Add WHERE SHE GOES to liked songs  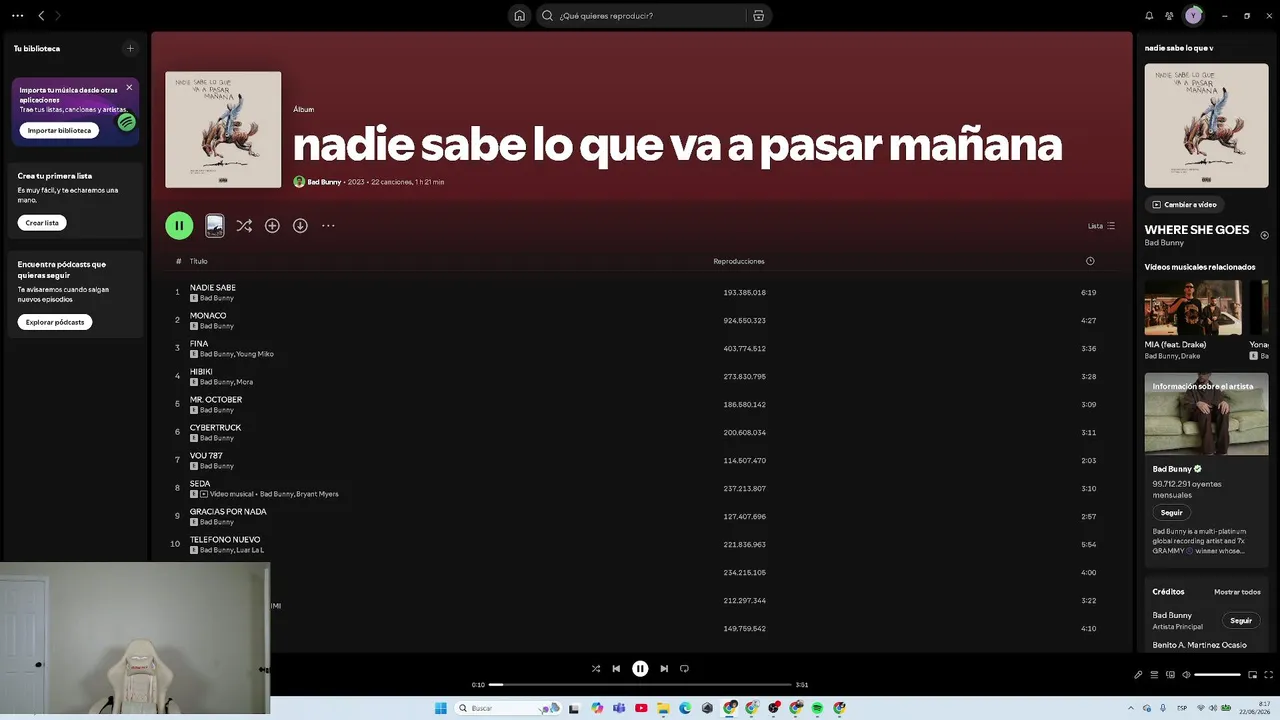click(x=1264, y=236)
